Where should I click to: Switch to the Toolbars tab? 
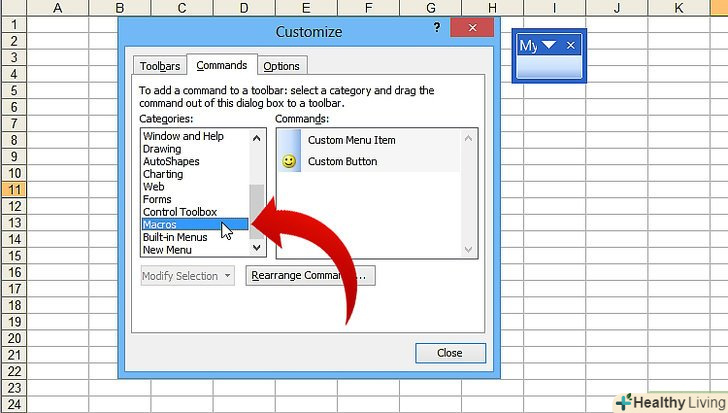[x=160, y=66]
